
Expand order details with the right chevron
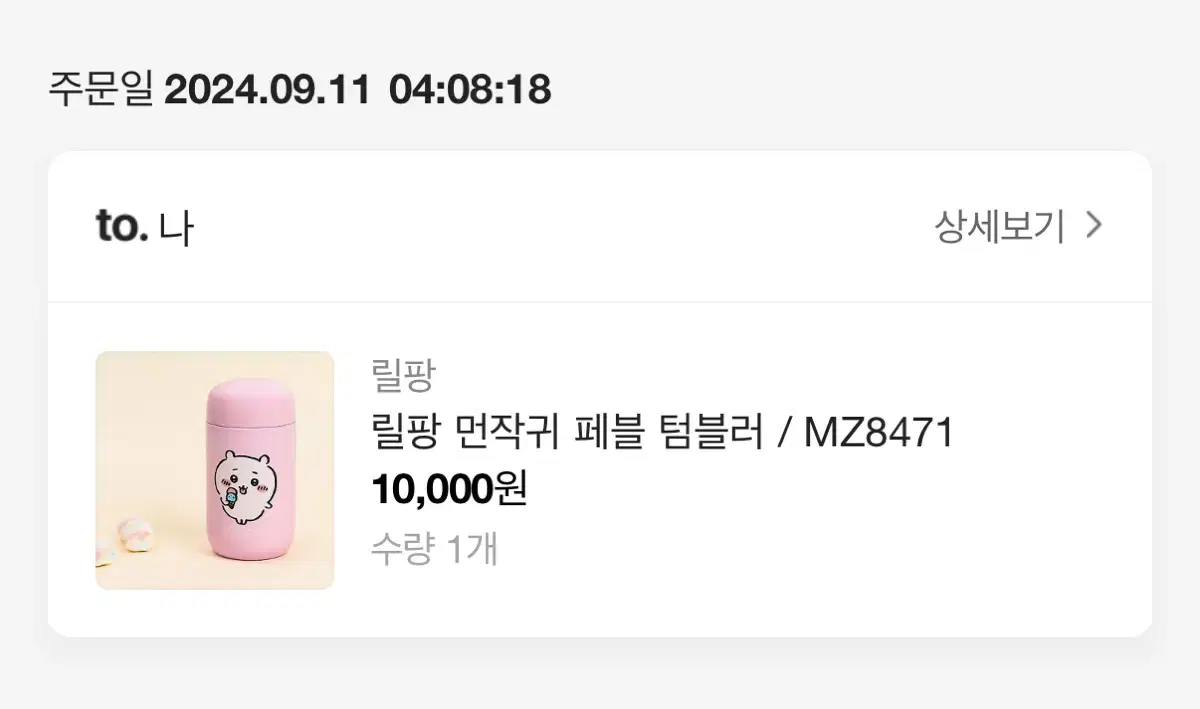pos(1094,227)
